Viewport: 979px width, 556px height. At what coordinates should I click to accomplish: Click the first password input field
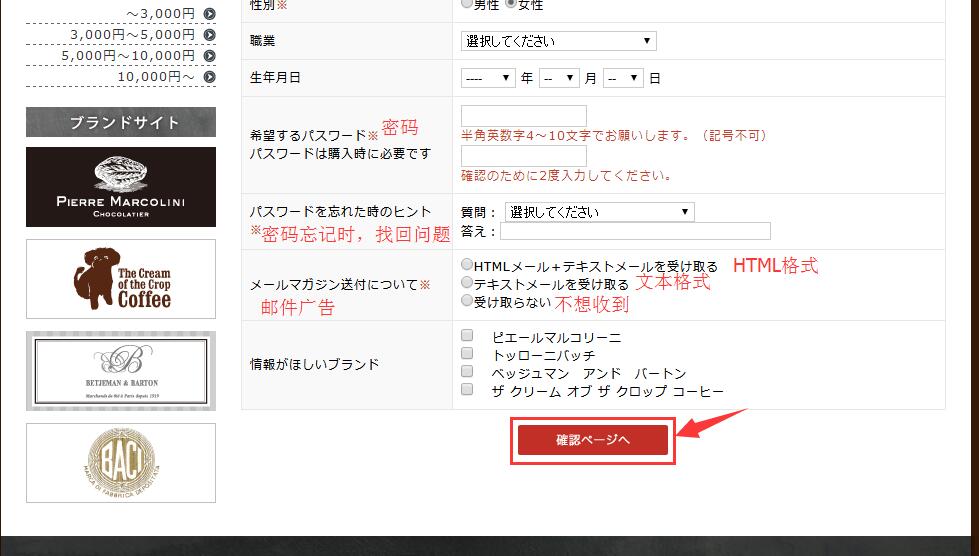(x=523, y=115)
